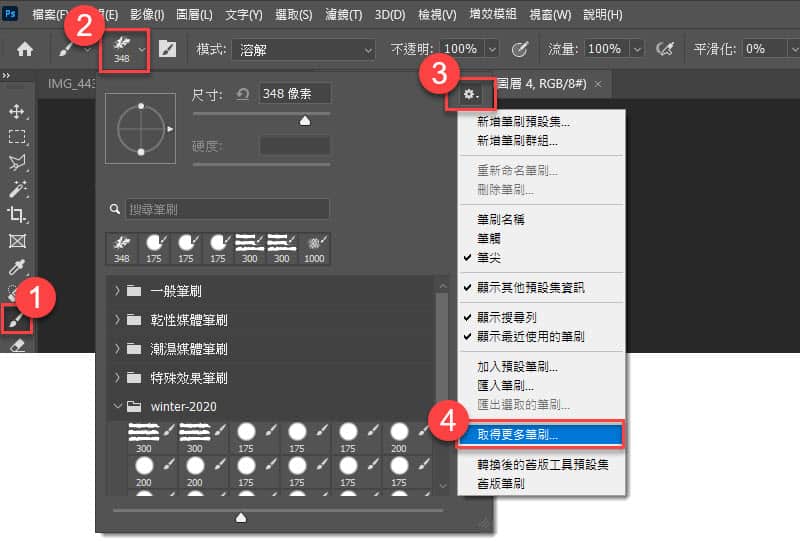The image size is (800, 543).
Task: Reset brush size with the revert icon
Action: [242, 94]
